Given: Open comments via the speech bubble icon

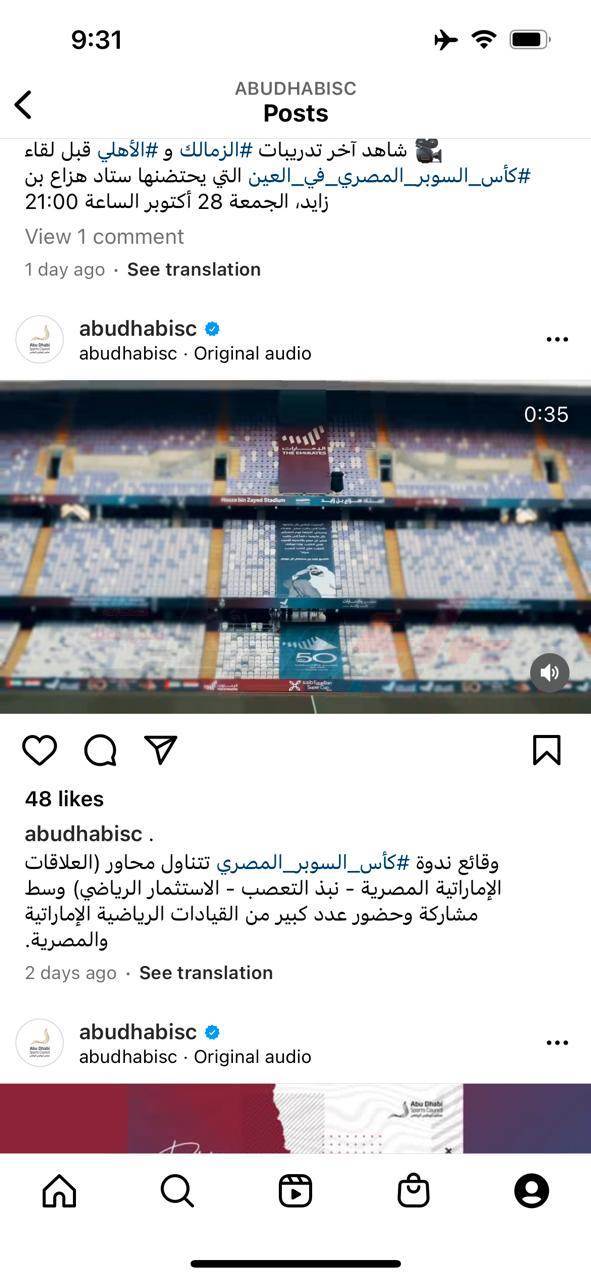Looking at the screenshot, I should [x=100, y=750].
